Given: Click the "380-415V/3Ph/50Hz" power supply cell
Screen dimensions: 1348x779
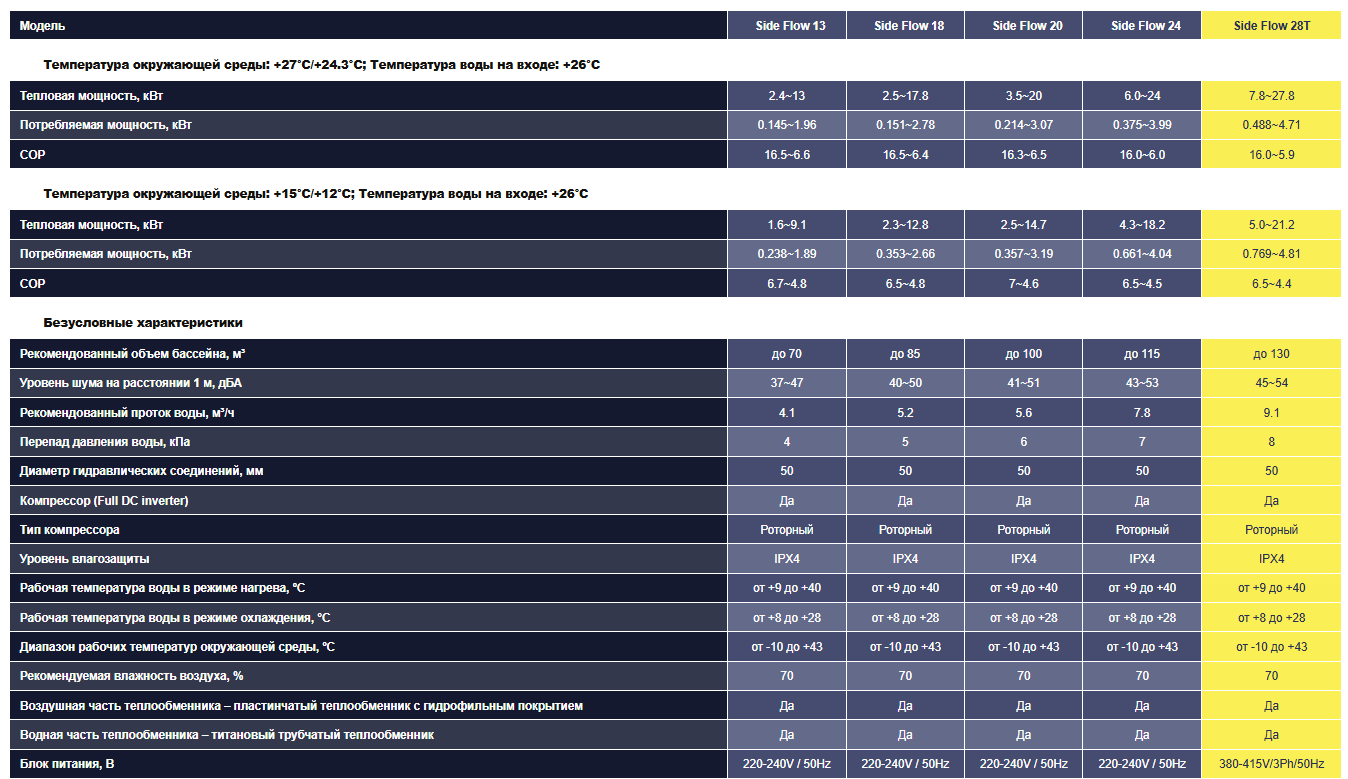Looking at the screenshot, I should point(1271,765).
